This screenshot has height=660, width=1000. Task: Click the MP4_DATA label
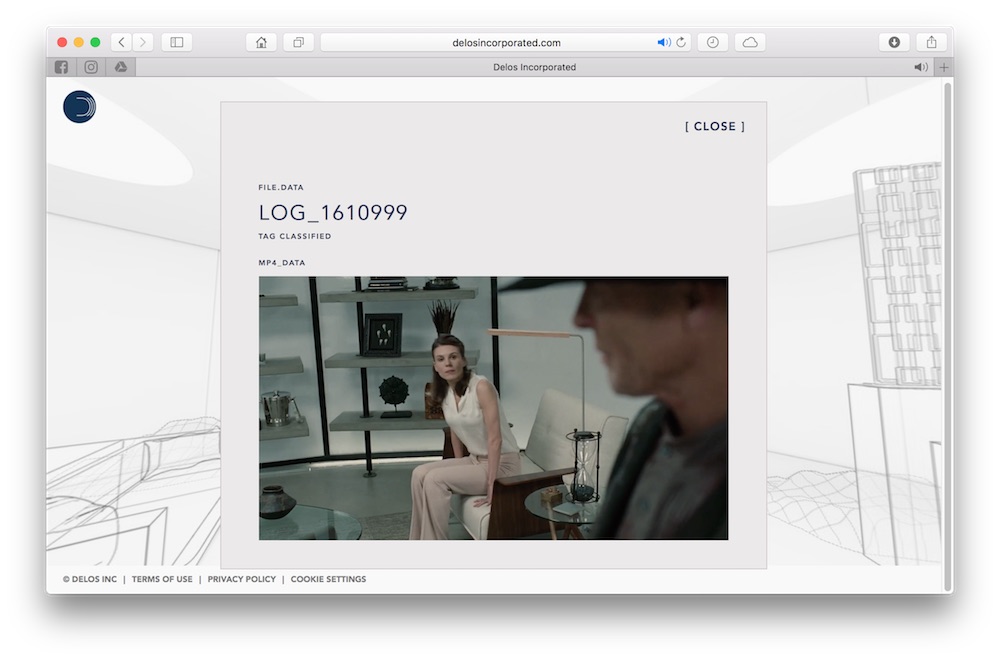282,263
